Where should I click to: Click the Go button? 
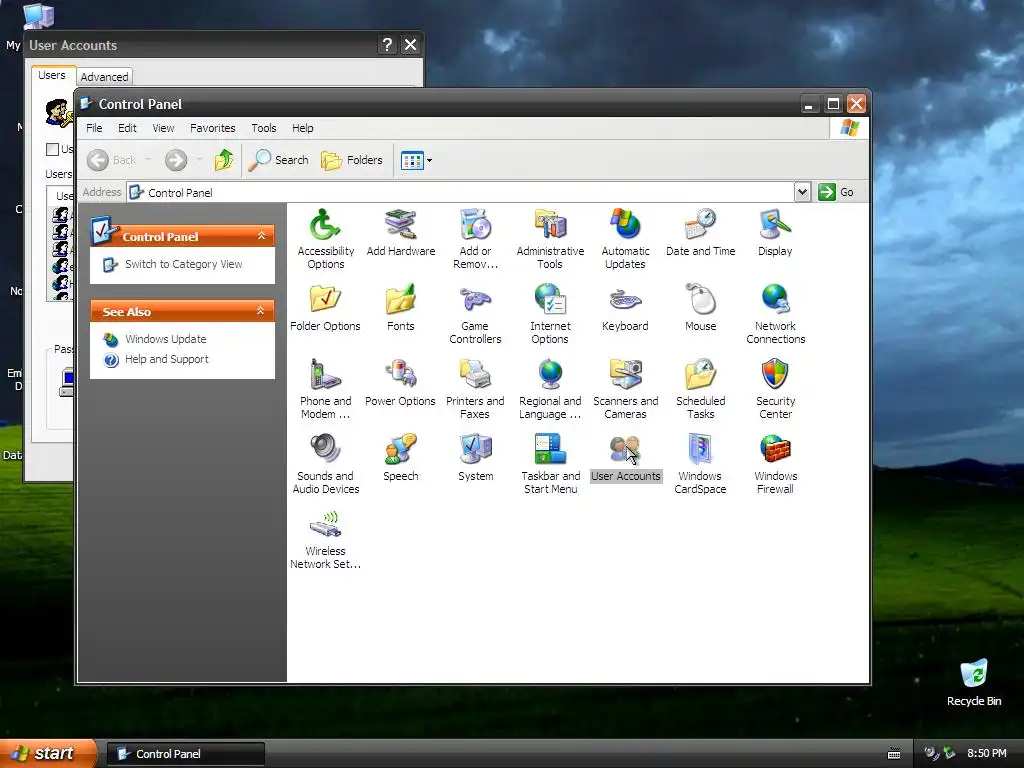point(836,192)
